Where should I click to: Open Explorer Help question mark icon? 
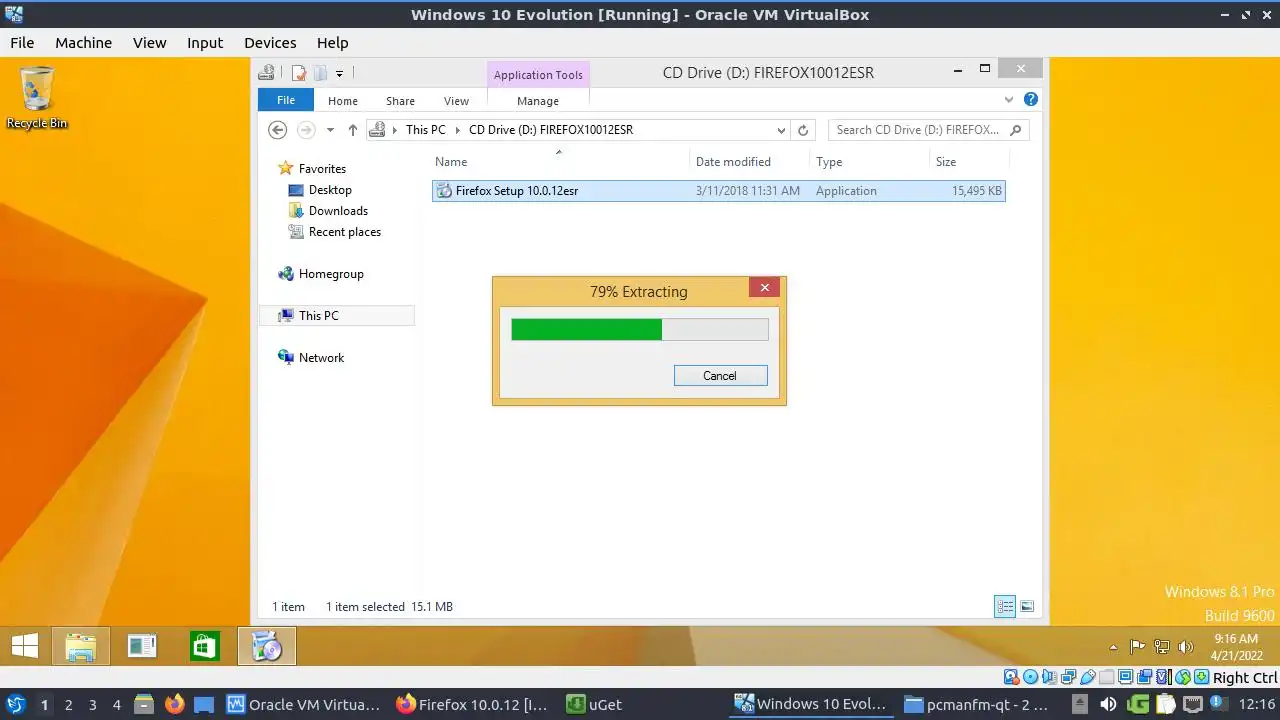click(1031, 100)
